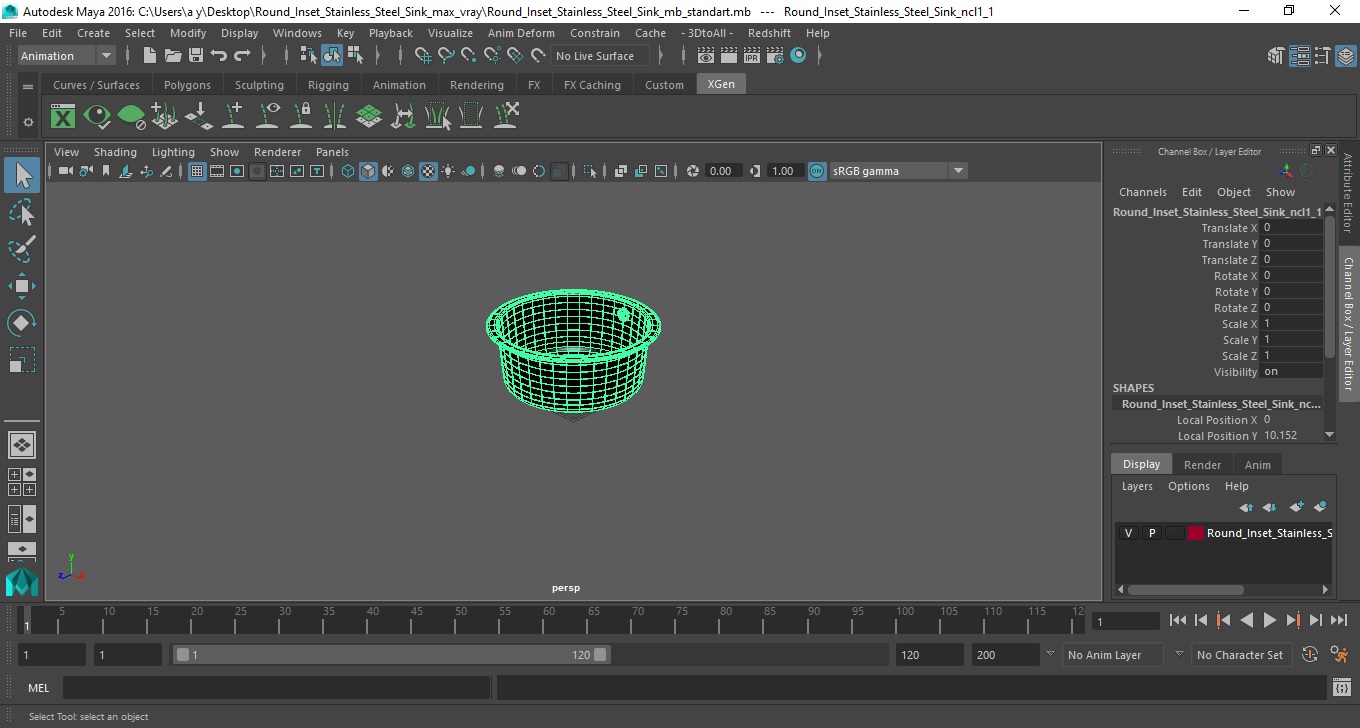Switch to the Rigging shelf tab
This screenshot has height=728, width=1360.
pos(328,85)
